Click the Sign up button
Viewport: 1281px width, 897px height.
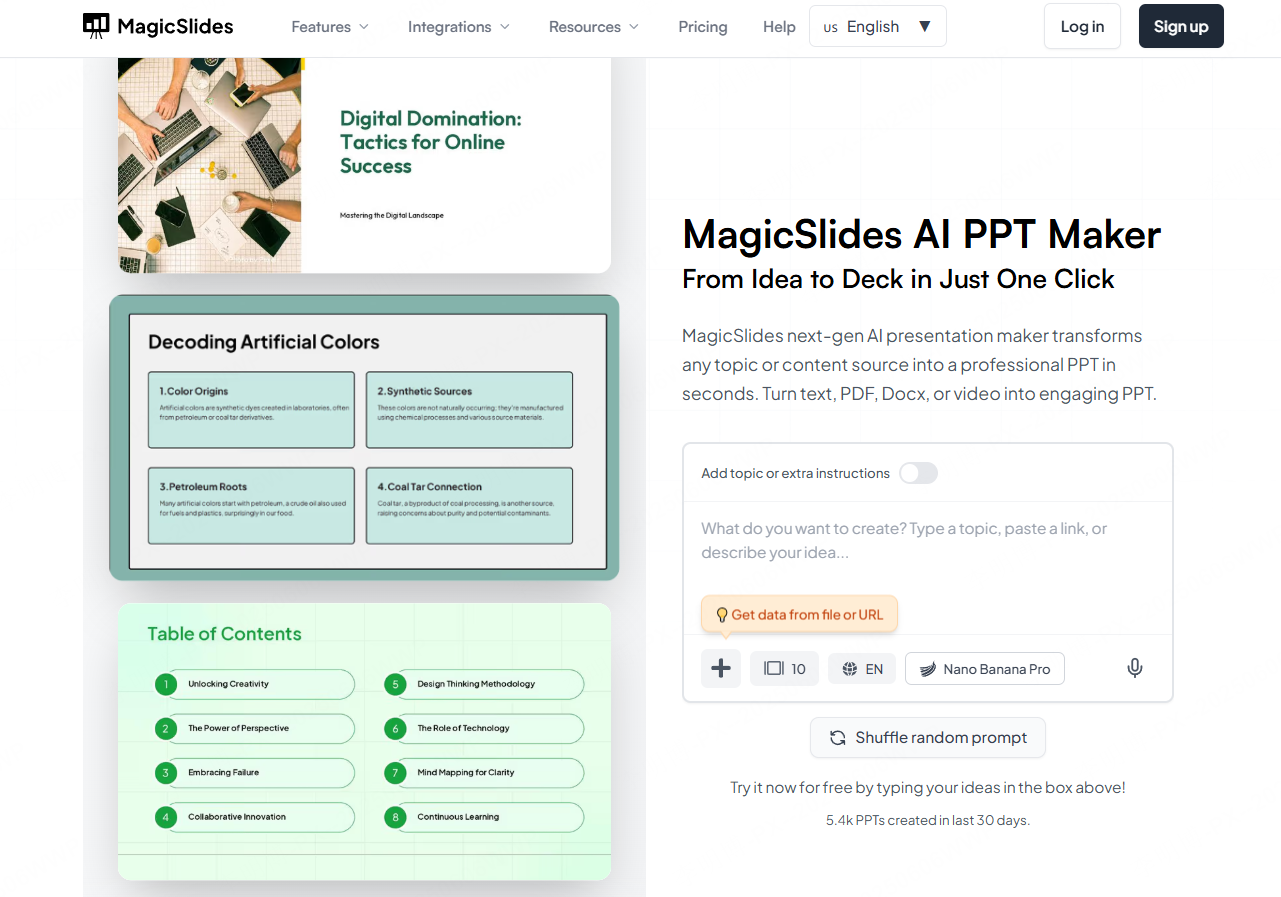pos(1180,26)
